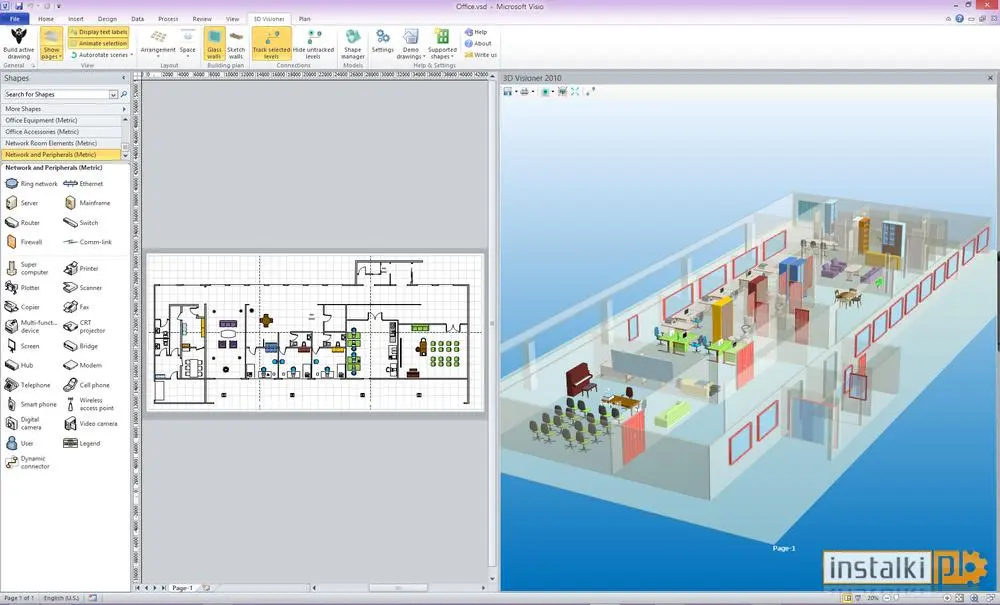
Task: Open Arrangement dropdown
Action: (158, 43)
